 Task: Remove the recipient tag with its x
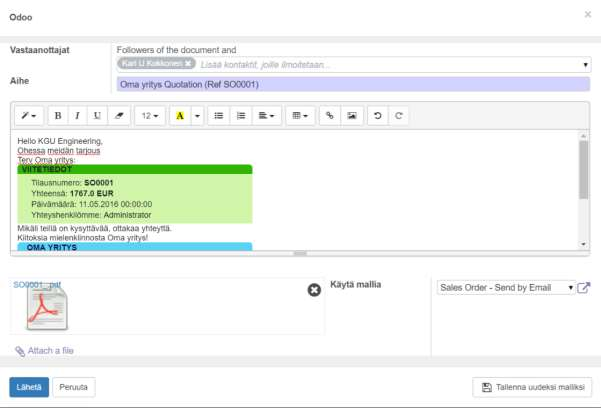coord(188,64)
